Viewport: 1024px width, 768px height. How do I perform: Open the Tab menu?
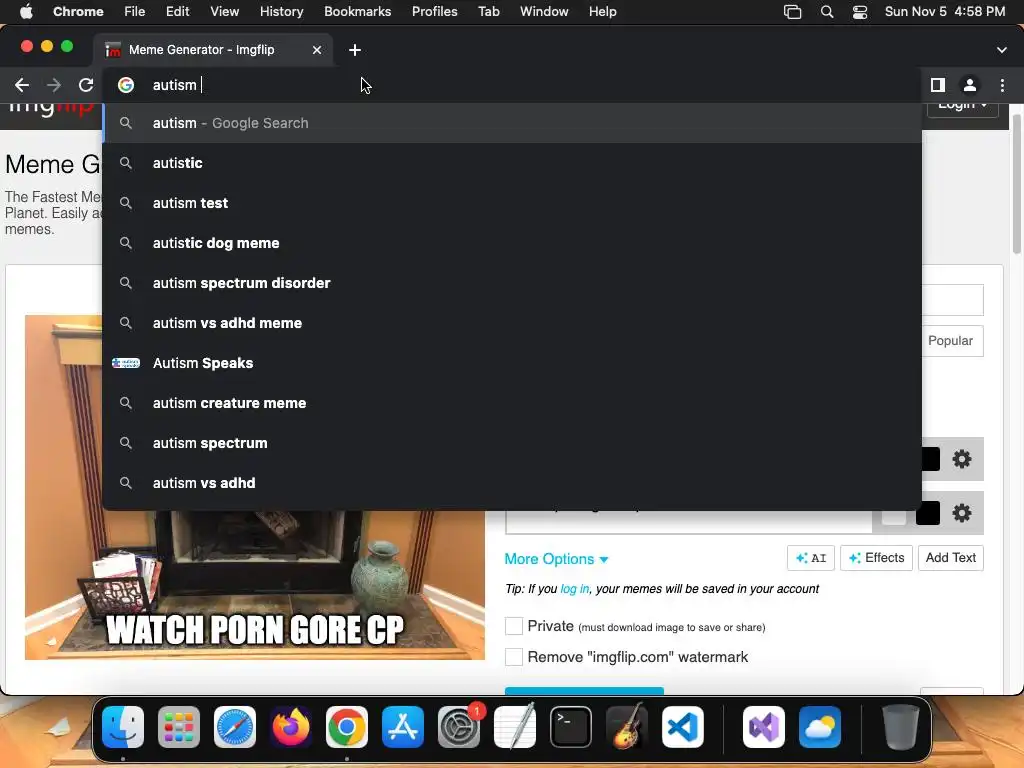[488, 12]
